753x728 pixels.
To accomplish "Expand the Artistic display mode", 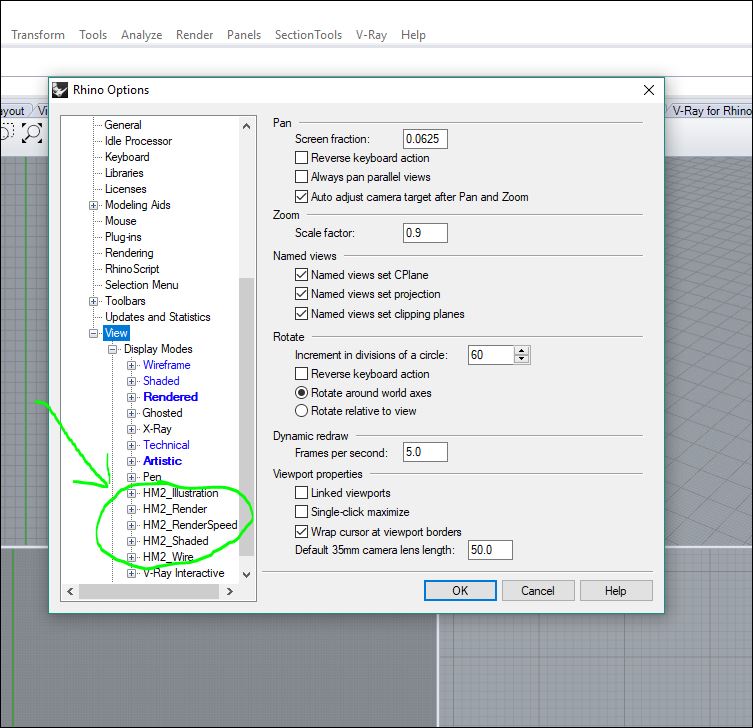I will pyautogui.click(x=131, y=461).
